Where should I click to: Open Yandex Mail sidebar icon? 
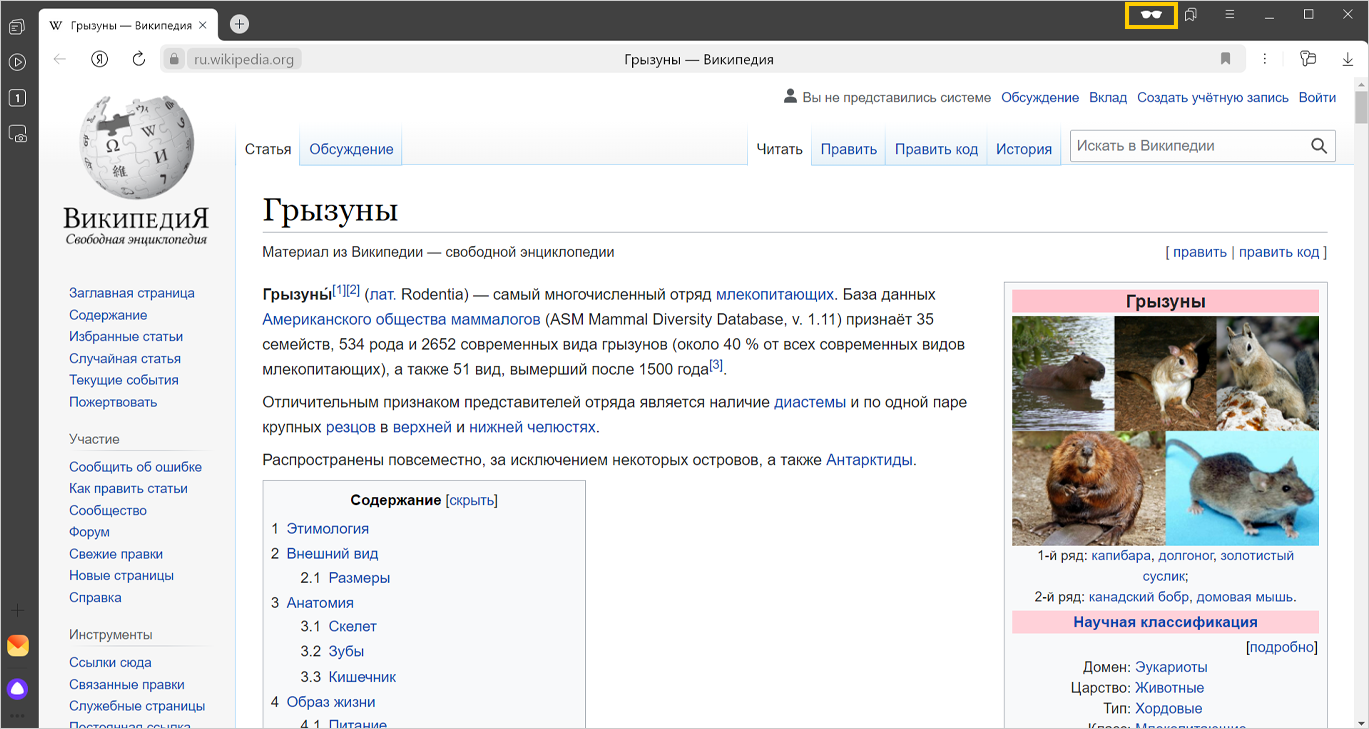click(x=17, y=646)
